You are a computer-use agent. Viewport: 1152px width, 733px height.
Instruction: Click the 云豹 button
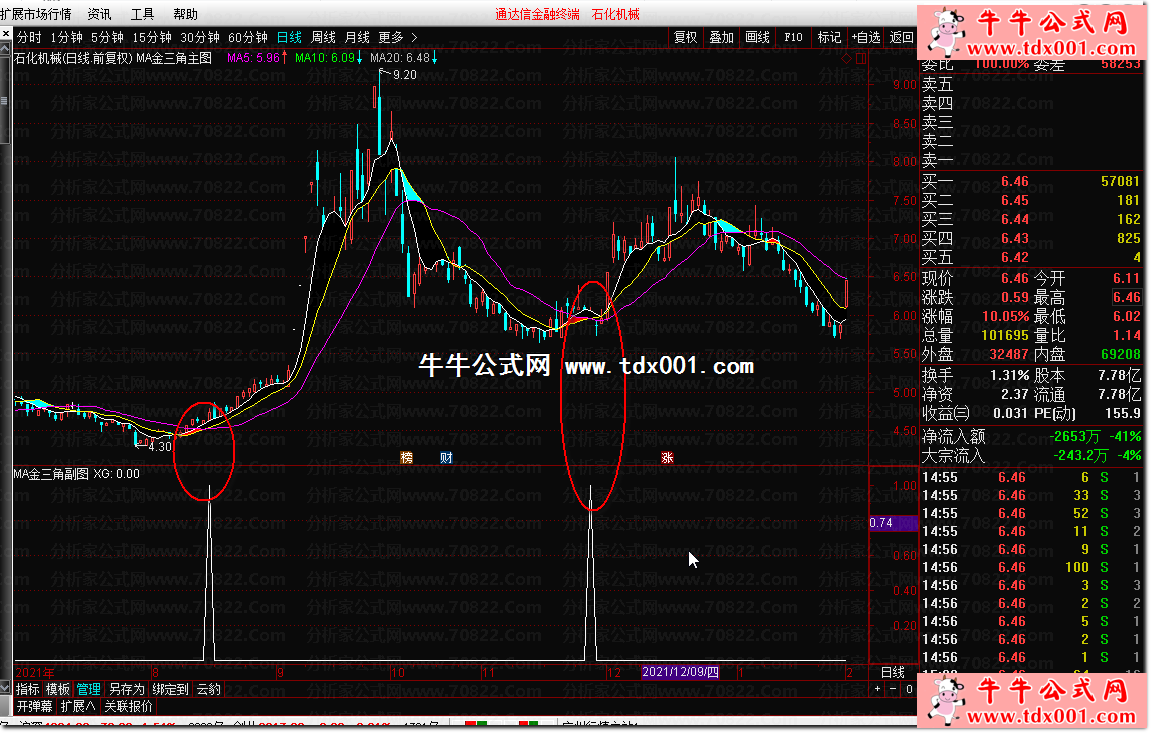tap(209, 689)
